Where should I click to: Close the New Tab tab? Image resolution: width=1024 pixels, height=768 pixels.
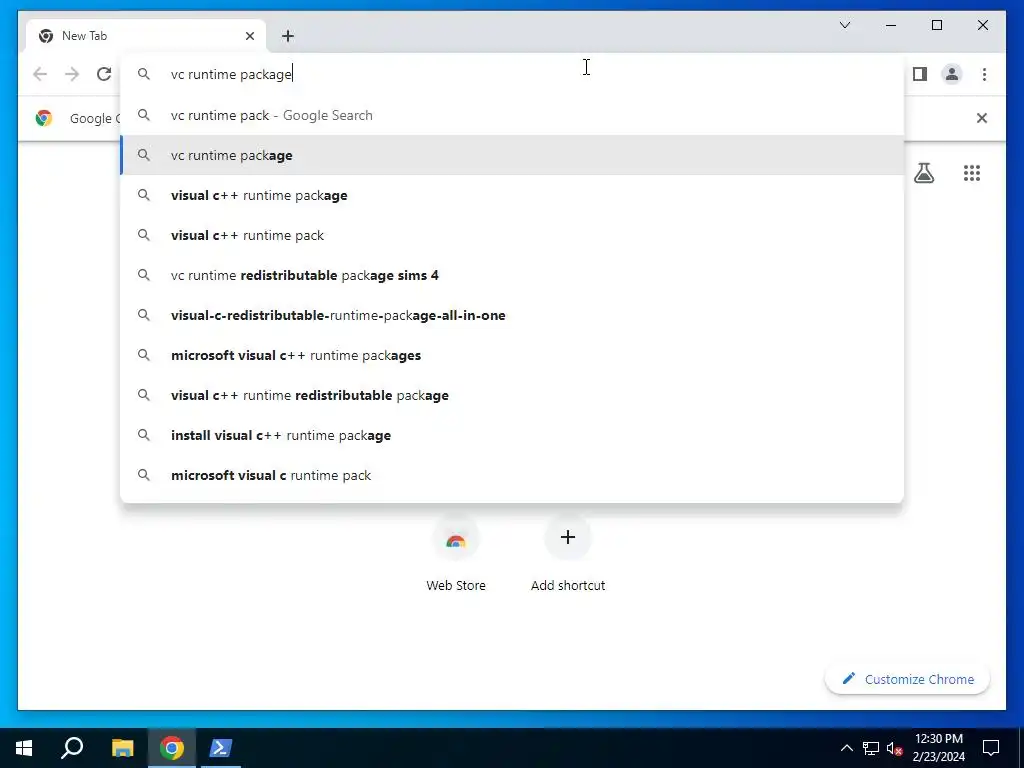tap(249, 36)
